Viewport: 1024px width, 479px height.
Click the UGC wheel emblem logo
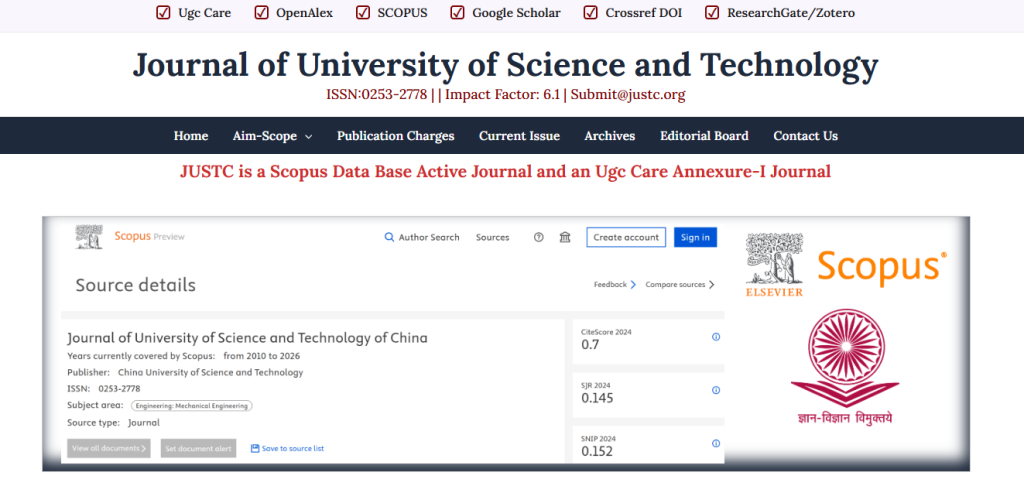846,368
